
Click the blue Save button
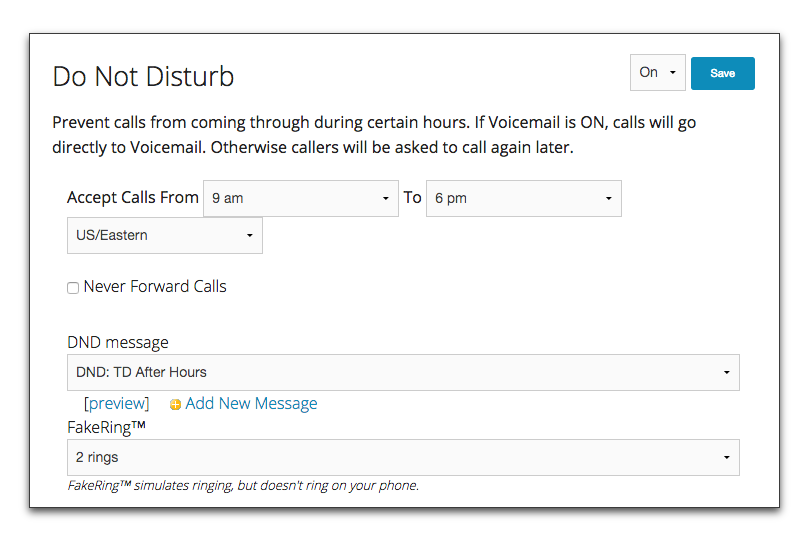(722, 73)
